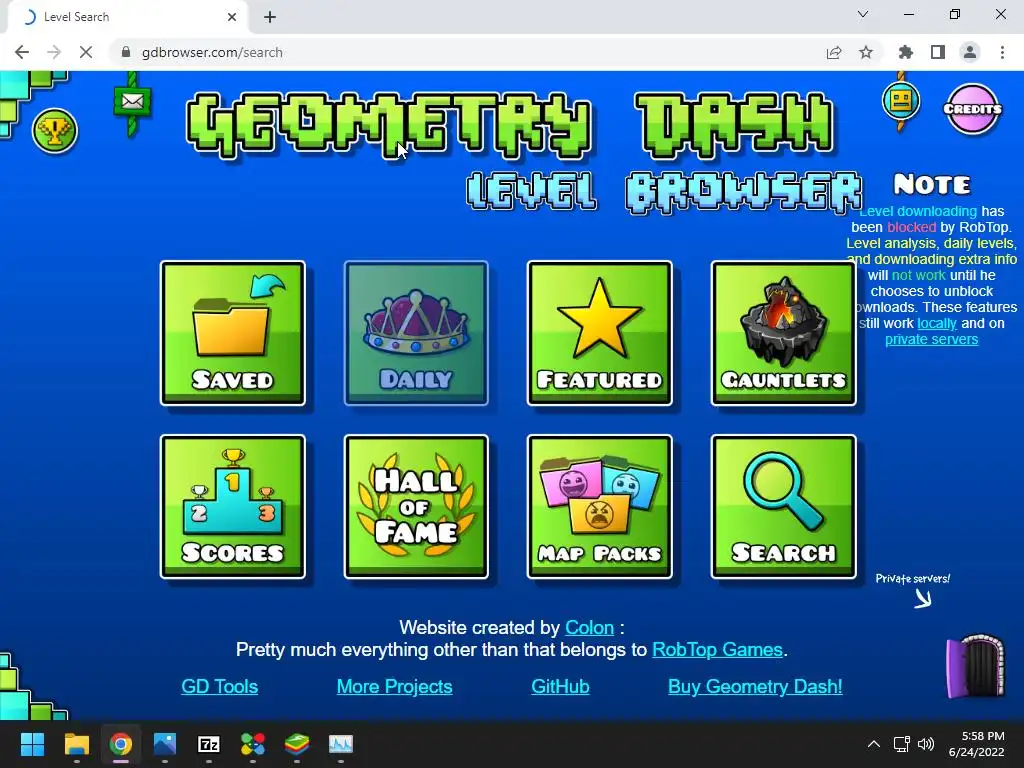Follow the RobTop Games link
This screenshot has height=768, width=1024.
(x=717, y=650)
